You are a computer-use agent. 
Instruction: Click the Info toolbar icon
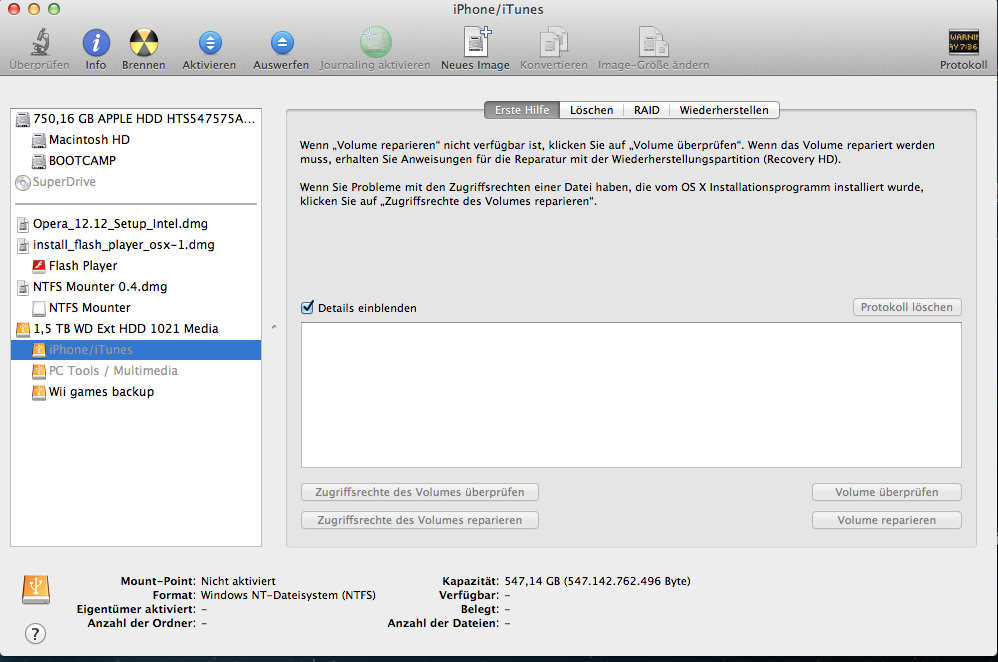tap(96, 43)
